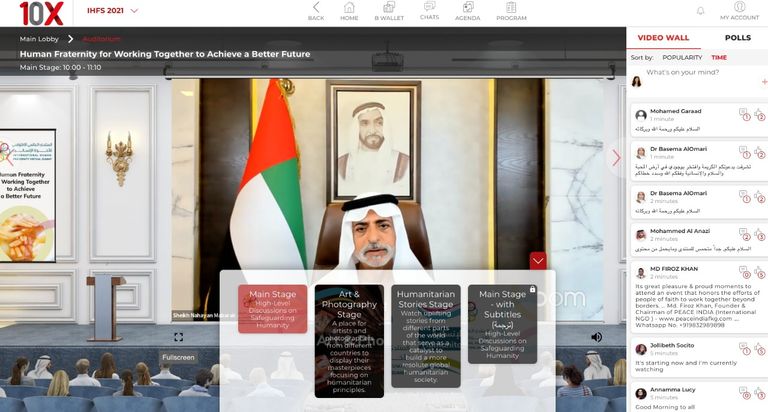Viewport: 768px width, 412px height.
Task: Expand the IHFS 2021 event dropdown
Action: 134,11
